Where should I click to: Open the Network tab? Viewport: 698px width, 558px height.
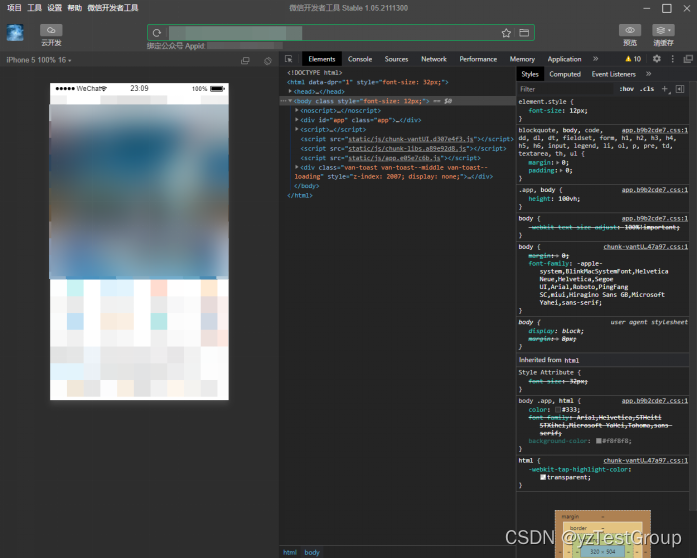pos(434,59)
